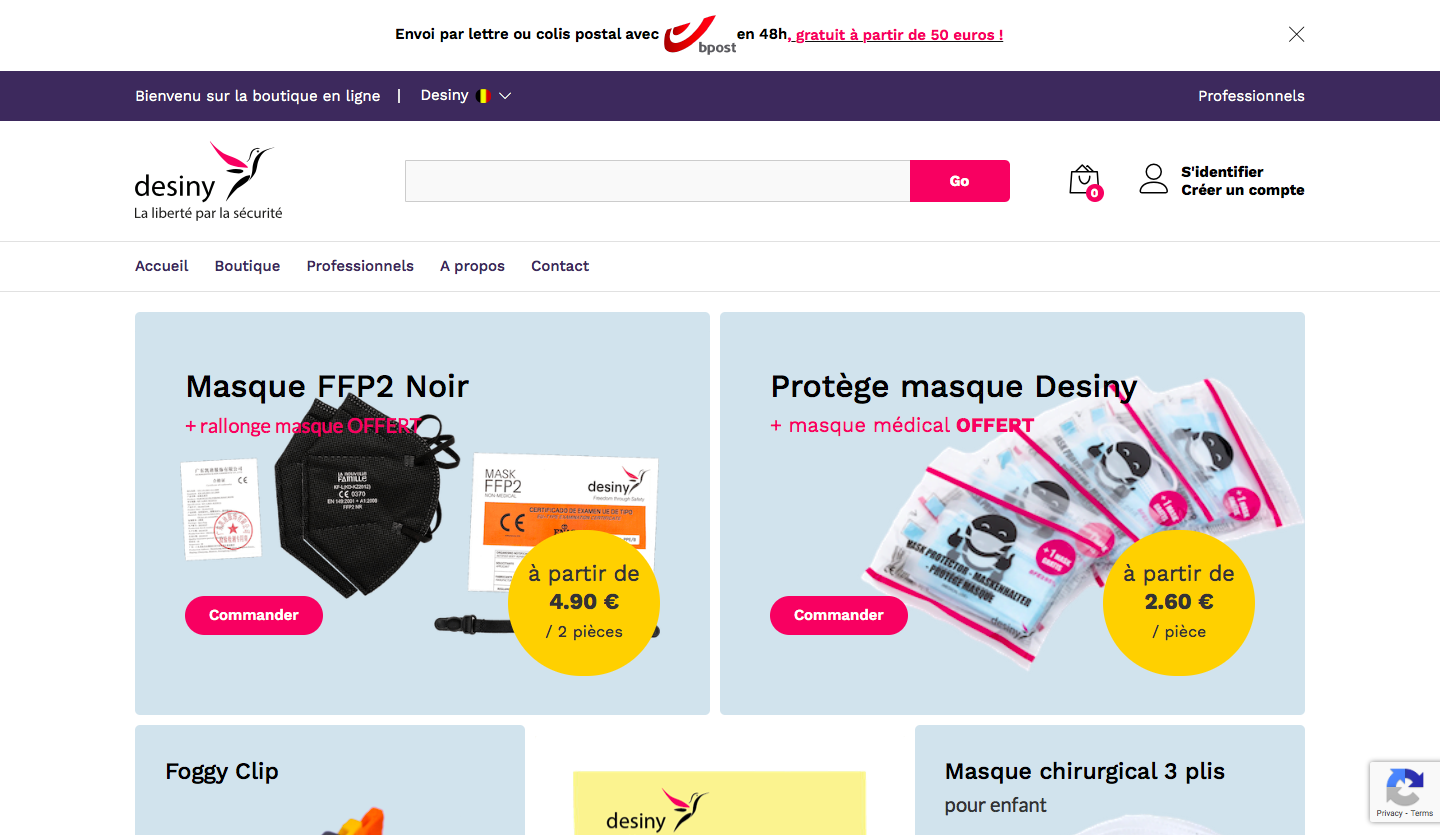Submit search with the Go button

tap(960, 181)
